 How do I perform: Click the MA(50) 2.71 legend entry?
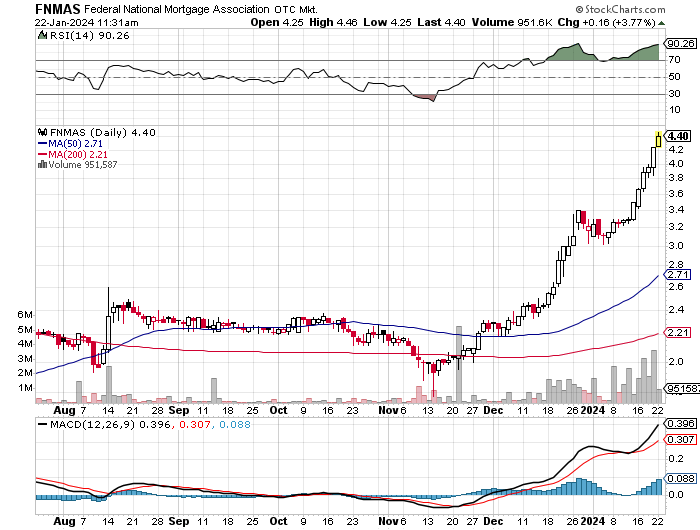coord(75,144)
